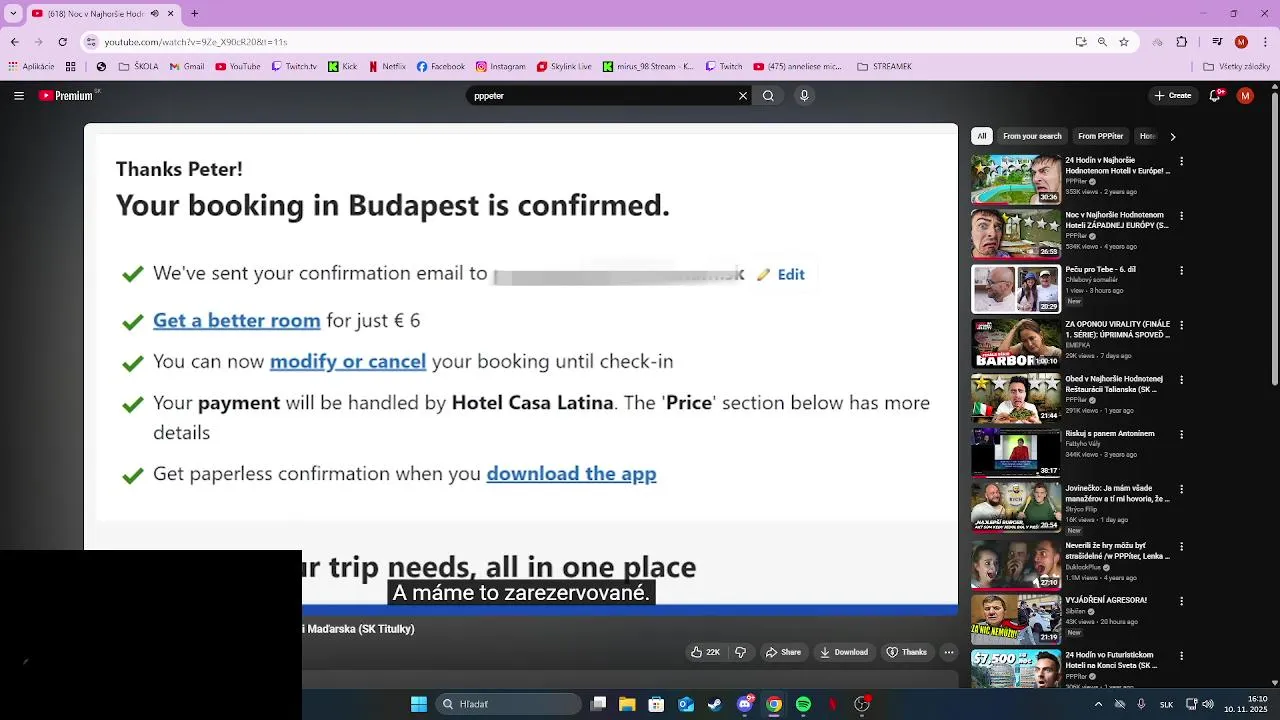Screen dimensions: 1280x720
Task: Open options menu for VYJÁDŘENÍ AGRESORA video
Action: pos(1182,601)
